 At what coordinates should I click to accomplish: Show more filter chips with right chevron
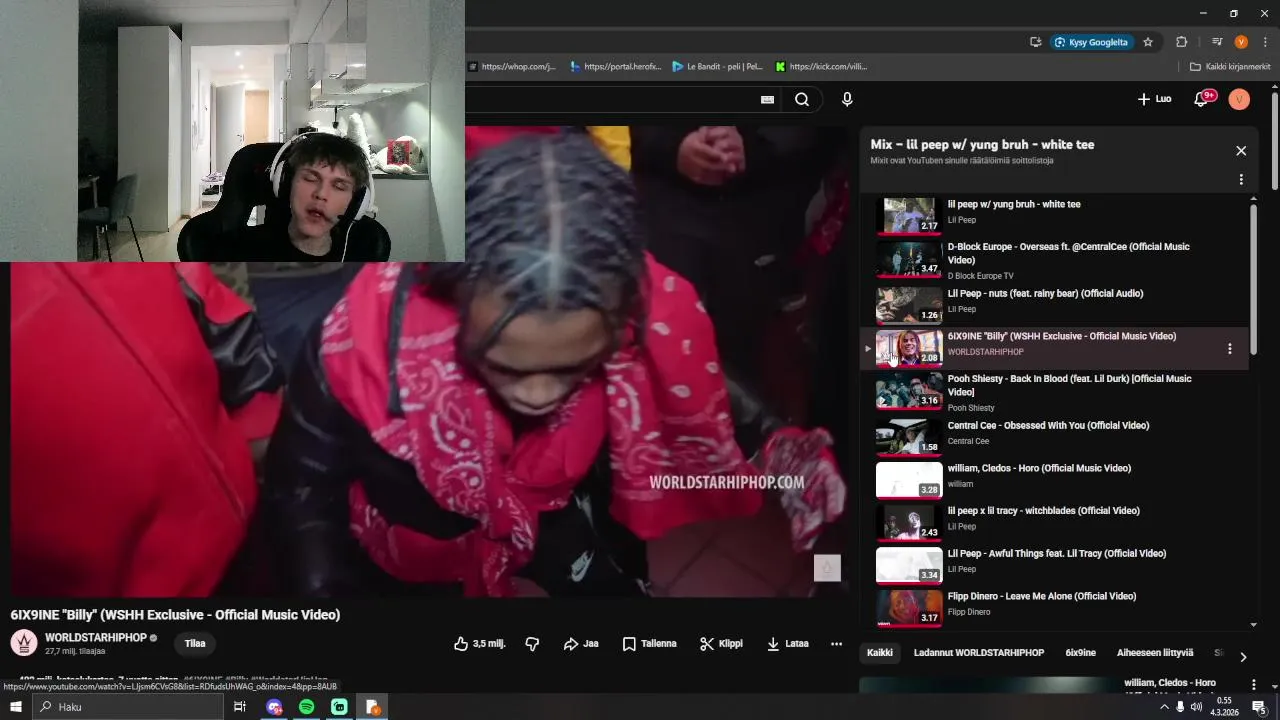point(1243,657)
